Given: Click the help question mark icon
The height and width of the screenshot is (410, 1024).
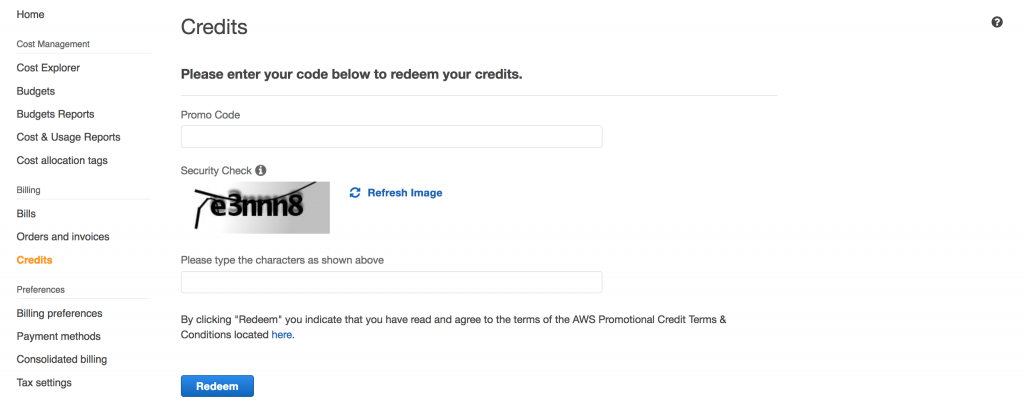Looking at the screenshot, I should 997,22.
